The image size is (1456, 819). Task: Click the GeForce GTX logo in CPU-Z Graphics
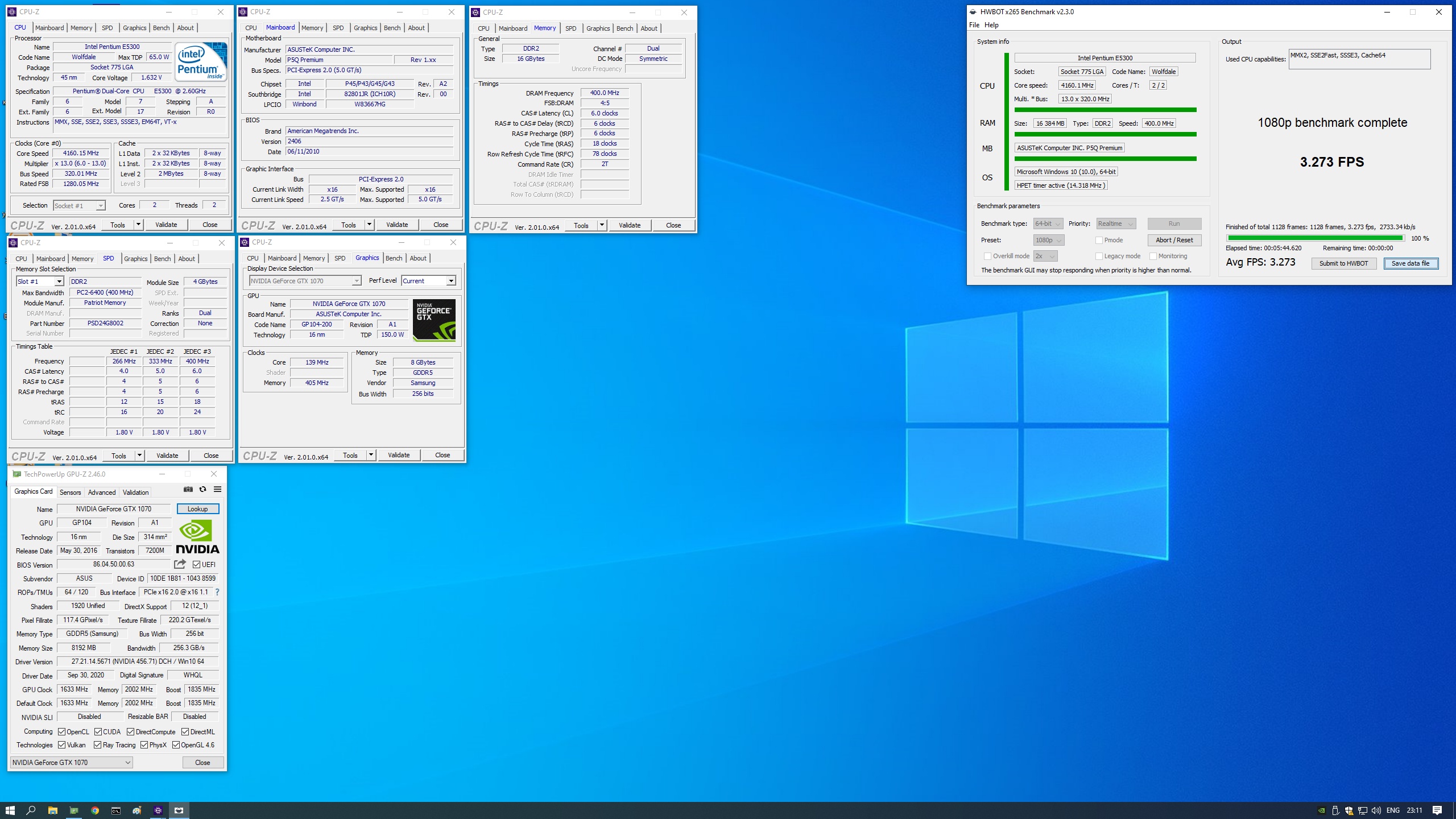pos(434,320)
